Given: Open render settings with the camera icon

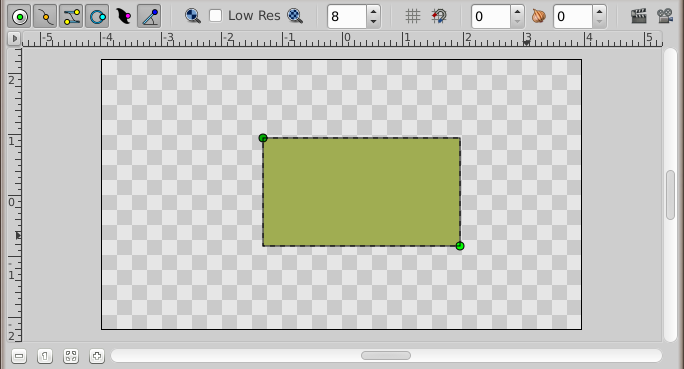Looking at the screenshot, I should click(x=665, y=17).
